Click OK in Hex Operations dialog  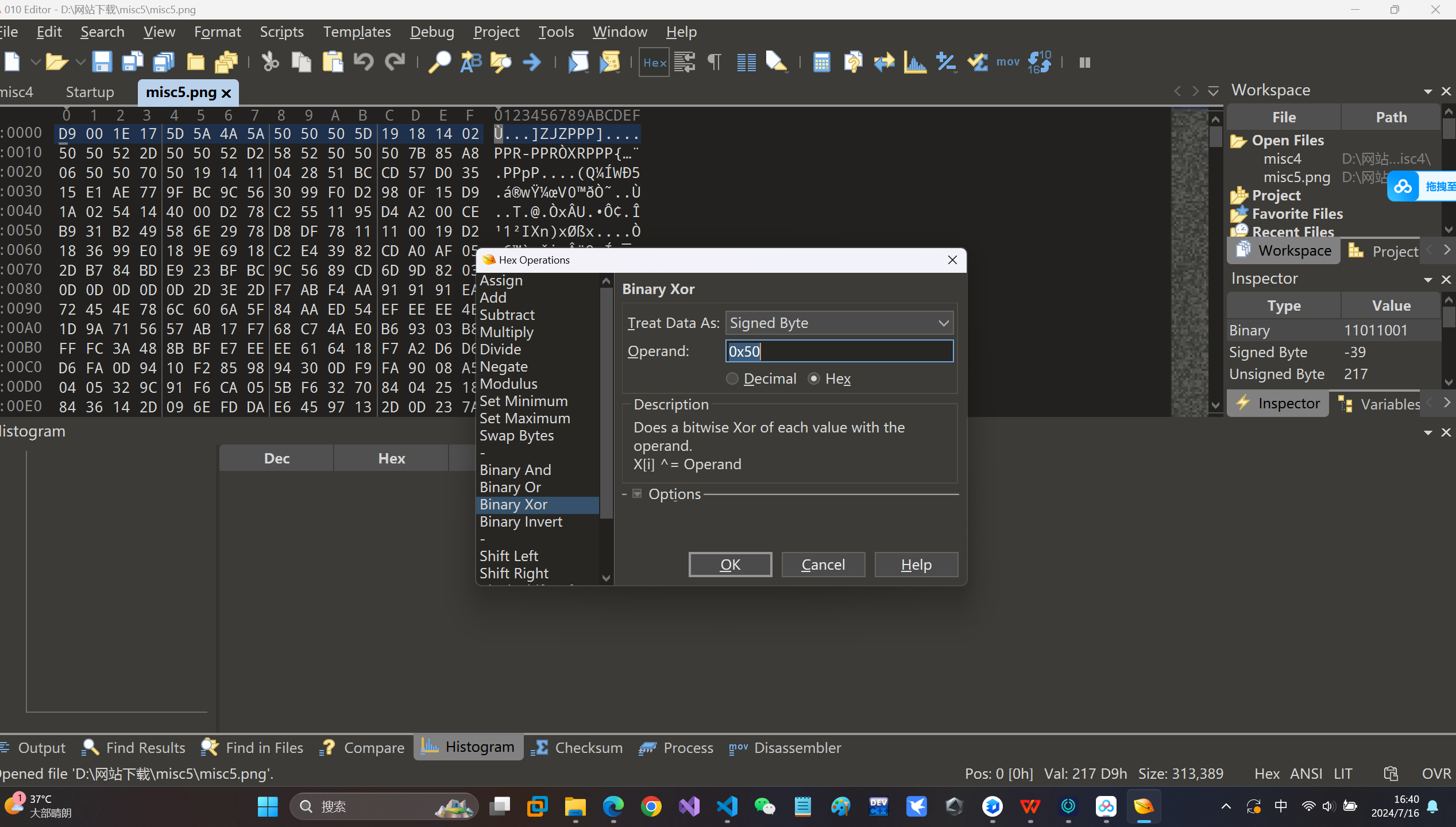[x=730, y=565]
